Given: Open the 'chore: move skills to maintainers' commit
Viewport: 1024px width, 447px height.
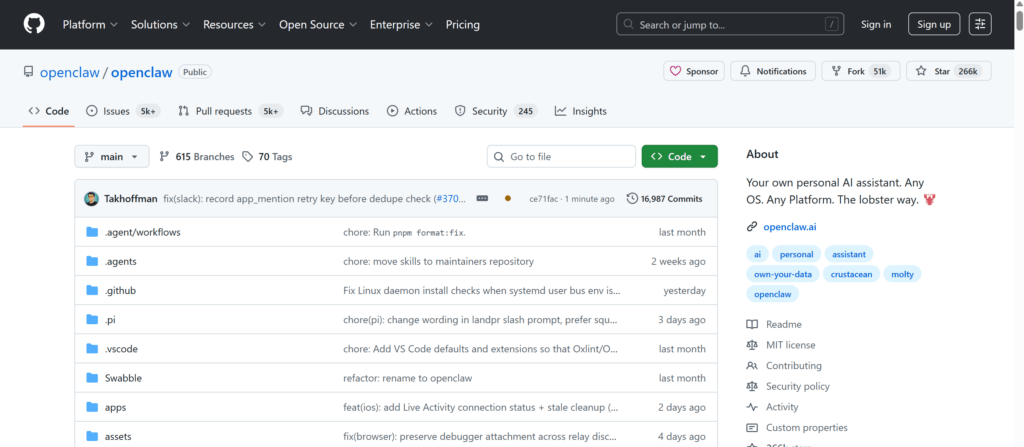Looking at the screenshot, I should click(x=438, y=261).
